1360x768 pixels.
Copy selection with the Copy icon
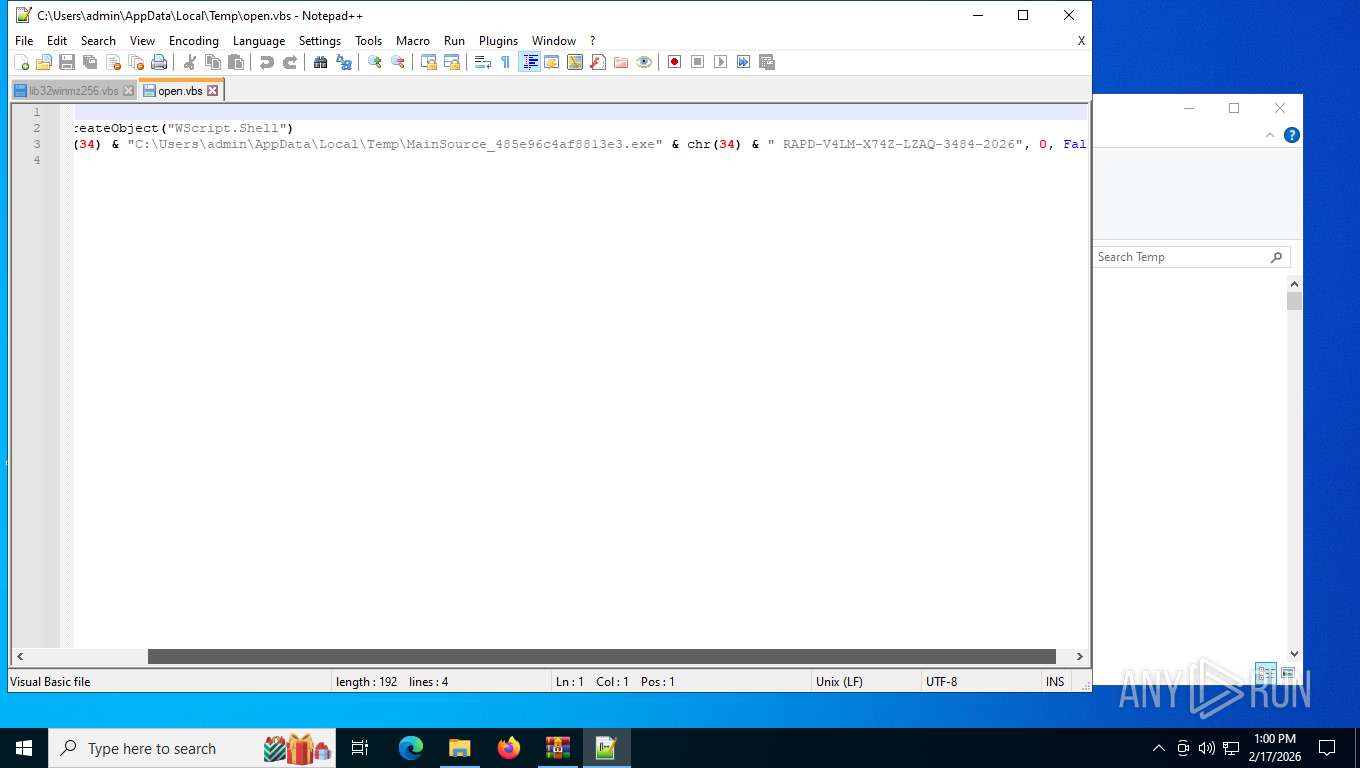tap(213, 62)
